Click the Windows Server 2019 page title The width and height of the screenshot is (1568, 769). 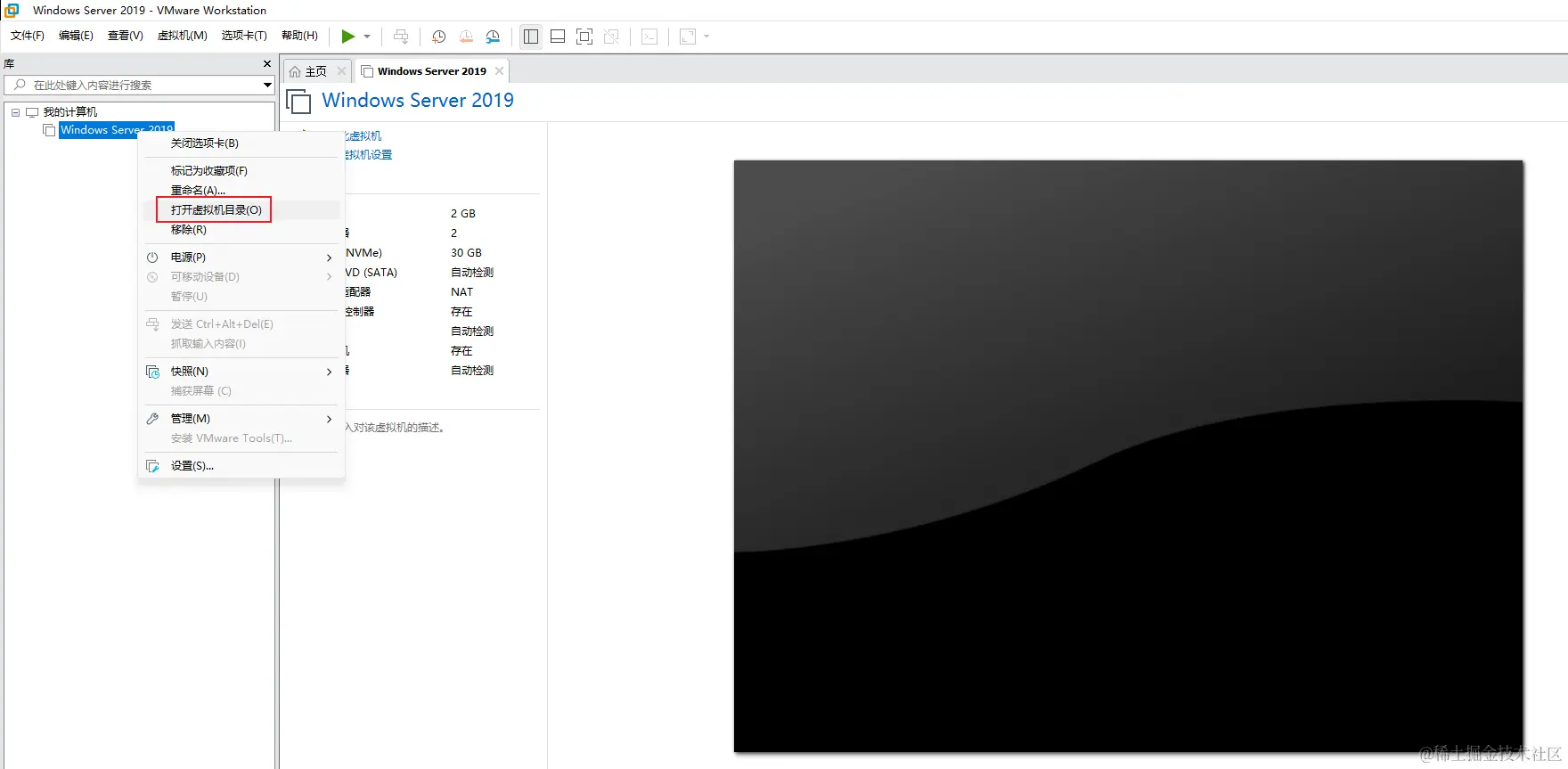[x=418, y=101]
